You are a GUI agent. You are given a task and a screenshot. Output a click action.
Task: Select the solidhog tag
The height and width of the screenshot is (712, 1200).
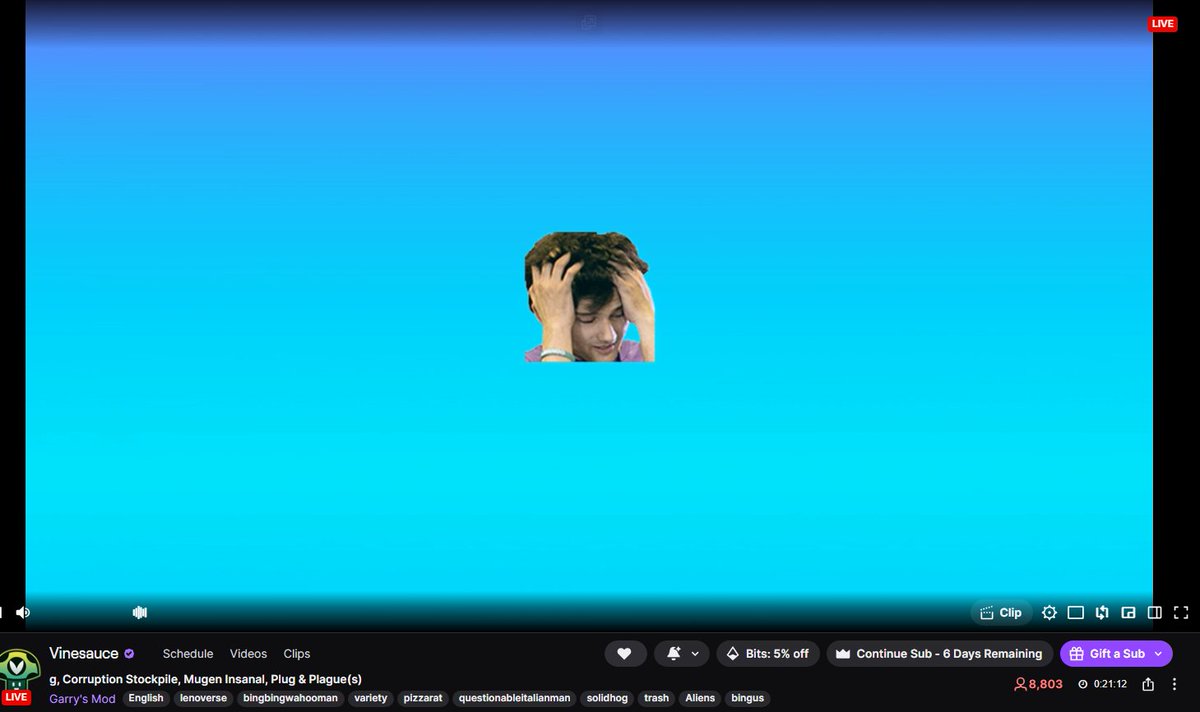click(607, 698)
